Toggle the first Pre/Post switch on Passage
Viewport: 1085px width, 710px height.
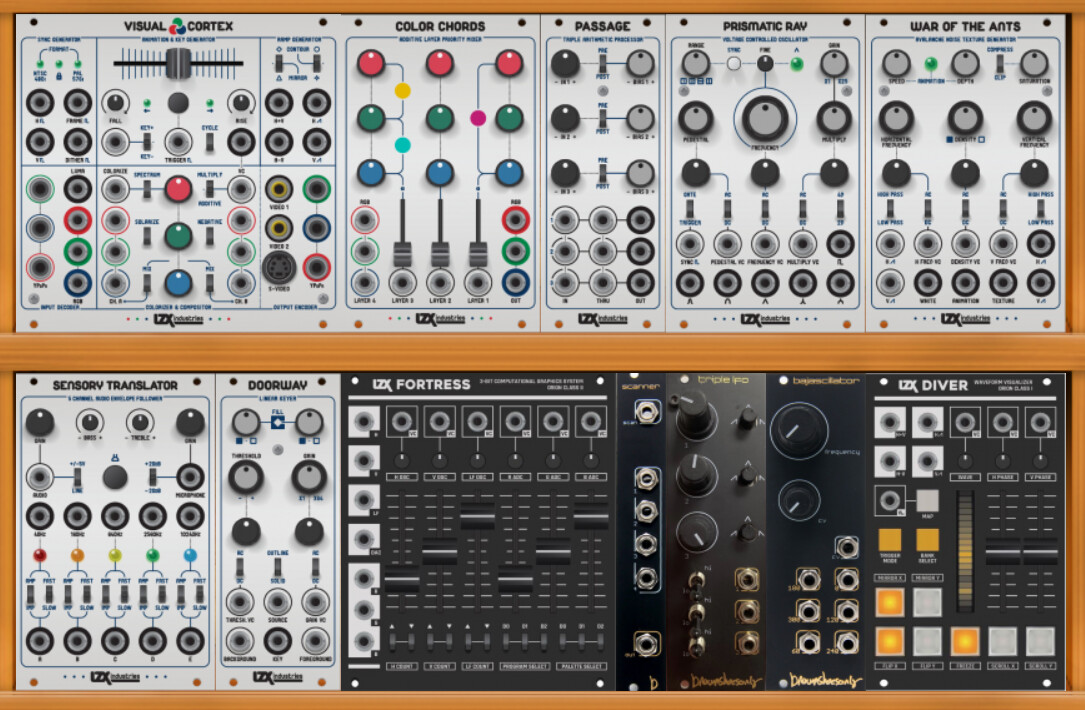[603, 64]
